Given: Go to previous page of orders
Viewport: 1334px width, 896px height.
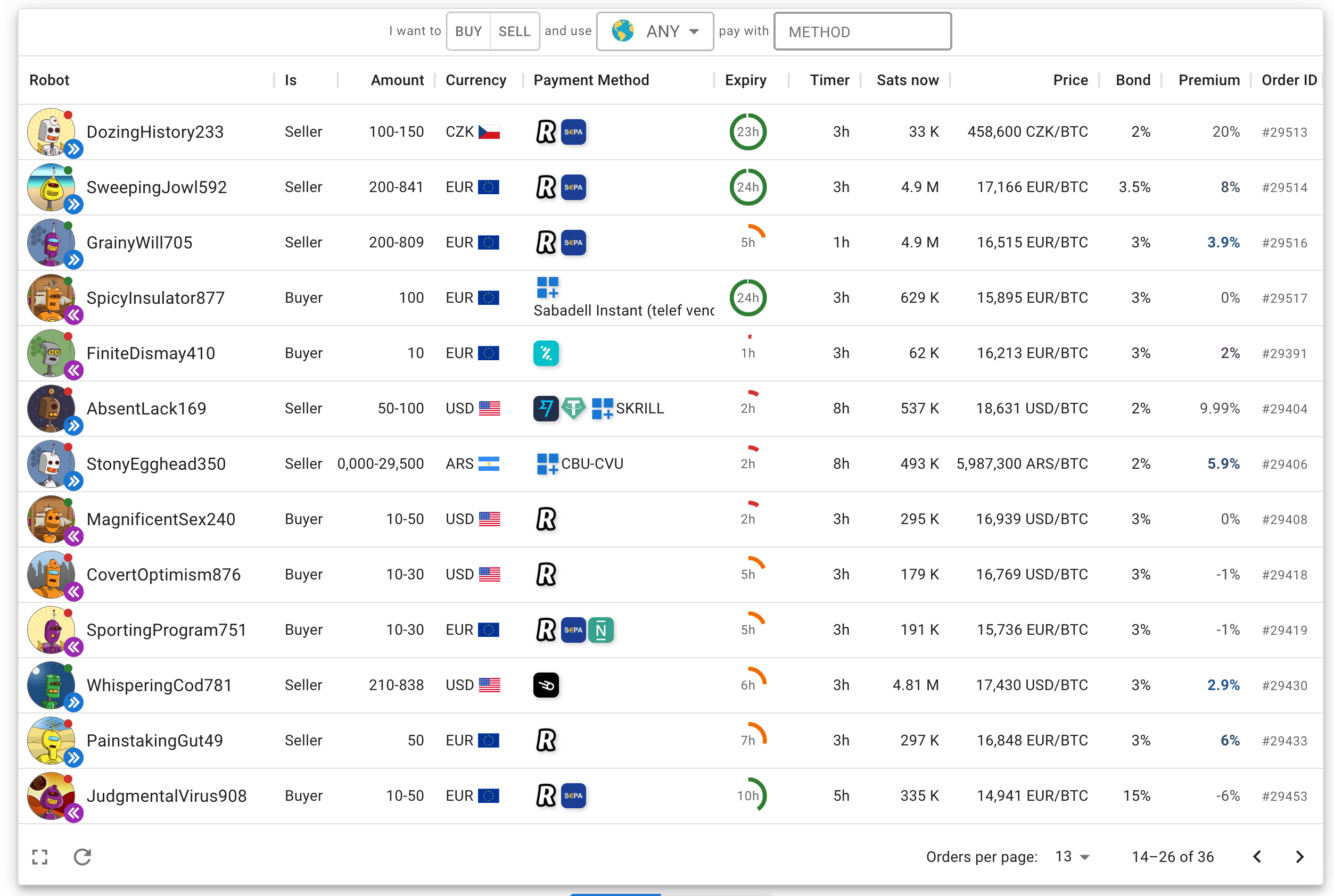Looking at the screenshot, I should pos(1257,857).
